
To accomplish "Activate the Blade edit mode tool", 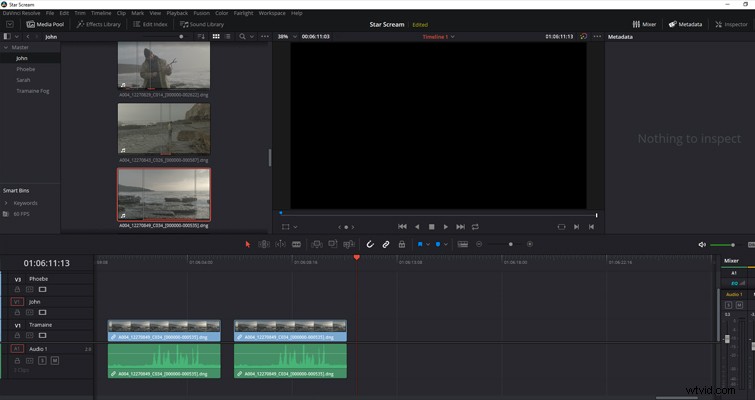I will pyautogui.click(x=296, y=244).
